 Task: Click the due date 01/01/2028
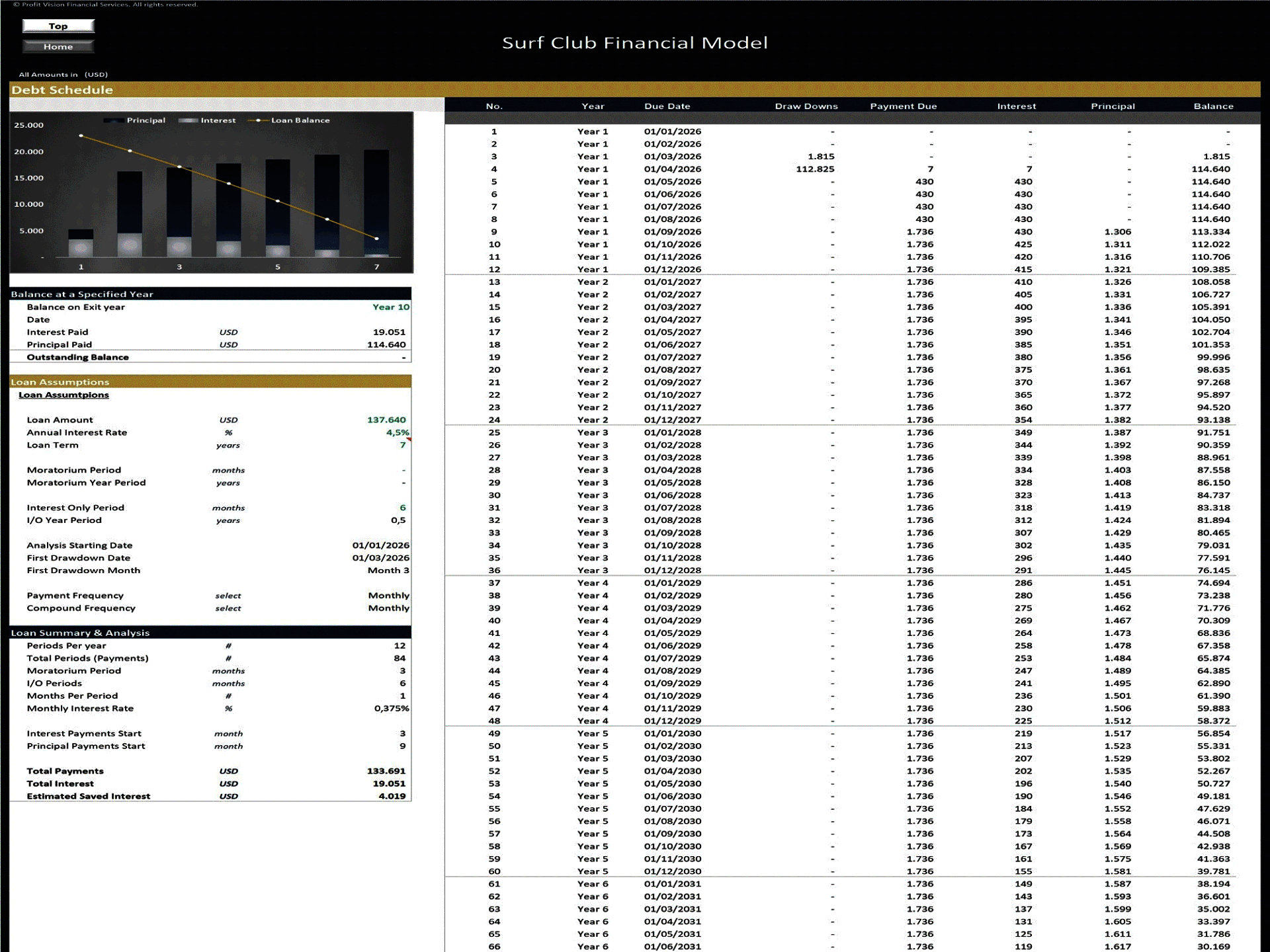point(673,432)
